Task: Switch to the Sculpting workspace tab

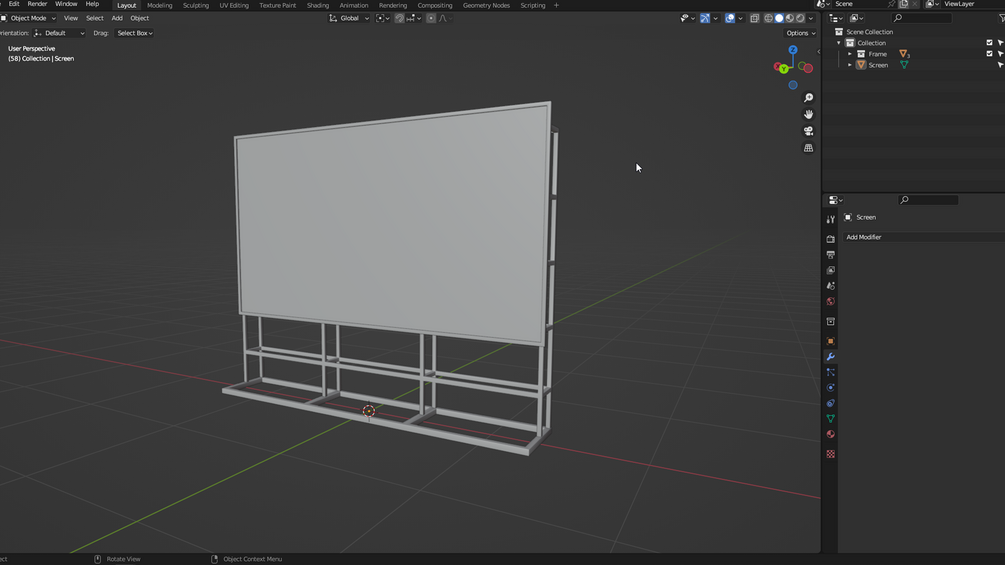Action: point(195,5)
